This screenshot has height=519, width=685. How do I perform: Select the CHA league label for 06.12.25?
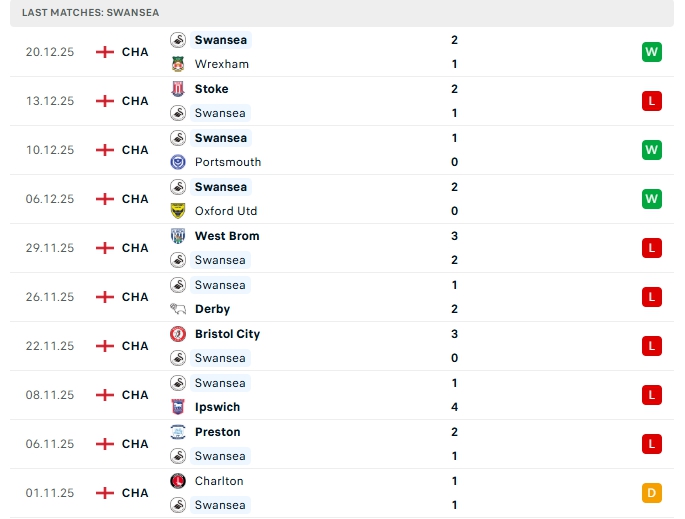click(135, 199)
